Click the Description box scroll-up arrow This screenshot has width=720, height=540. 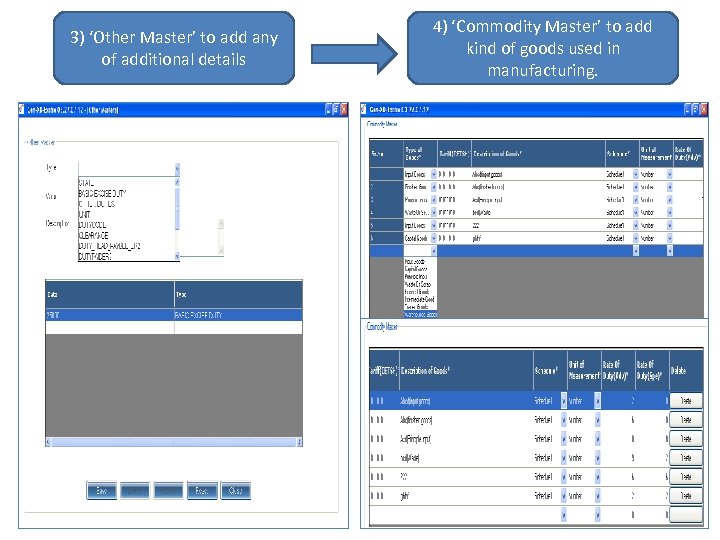coord(221,224)
